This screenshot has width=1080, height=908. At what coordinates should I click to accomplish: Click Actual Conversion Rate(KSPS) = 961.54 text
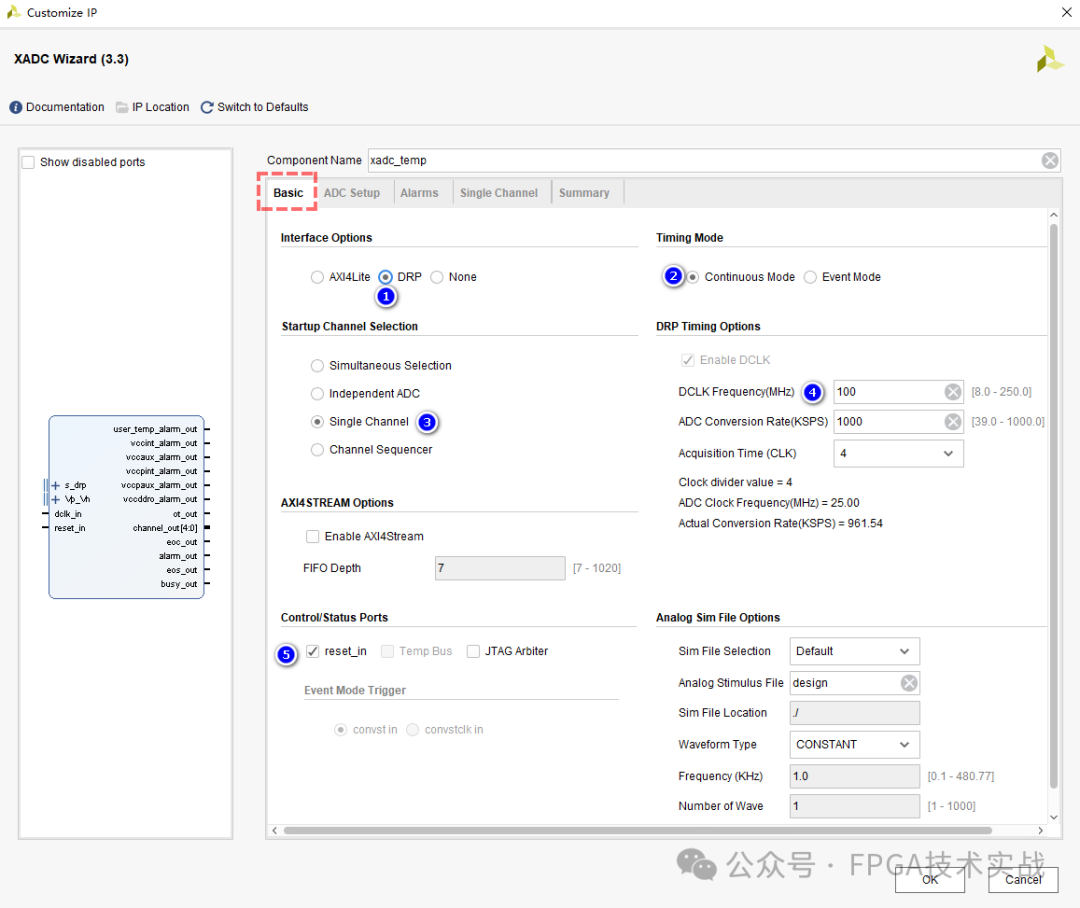780,524
